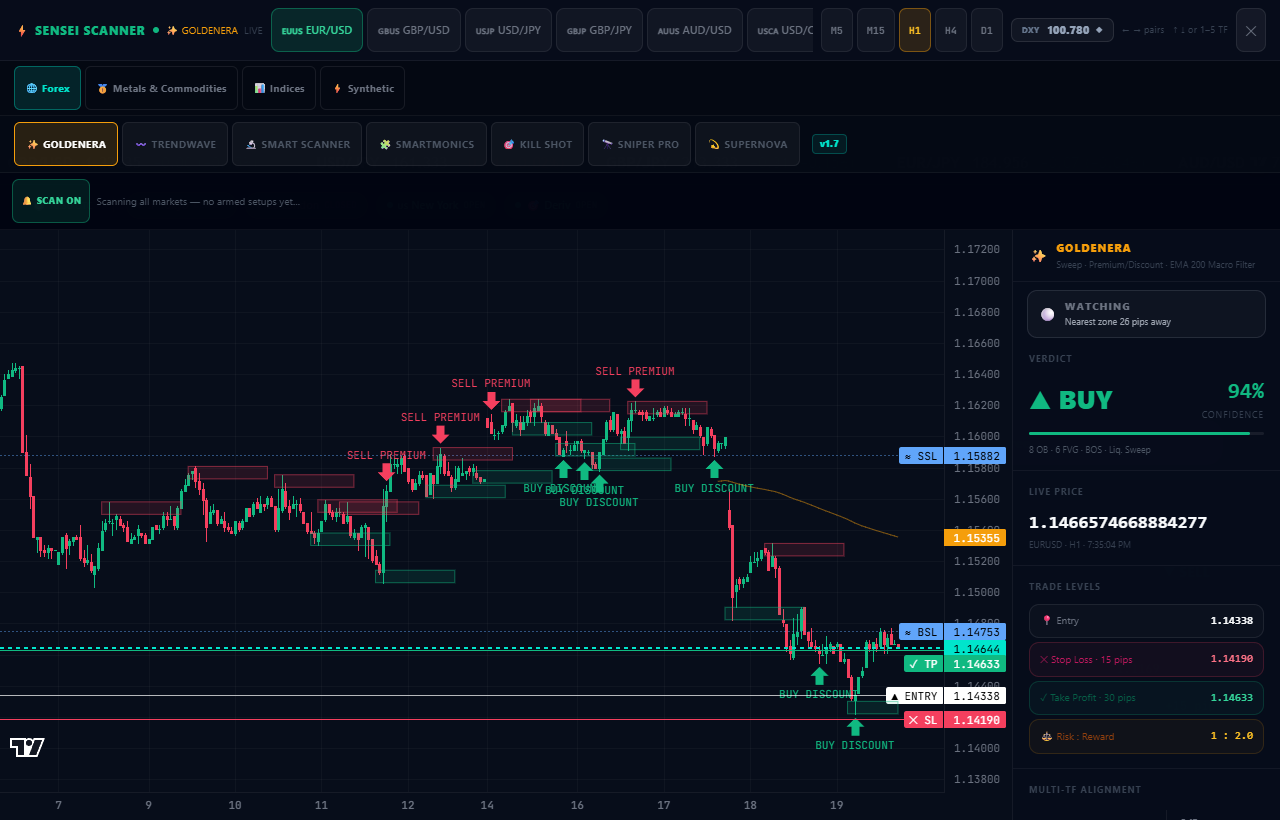
Task: Toggle the SCAN ON button
Action: (51, 200)
